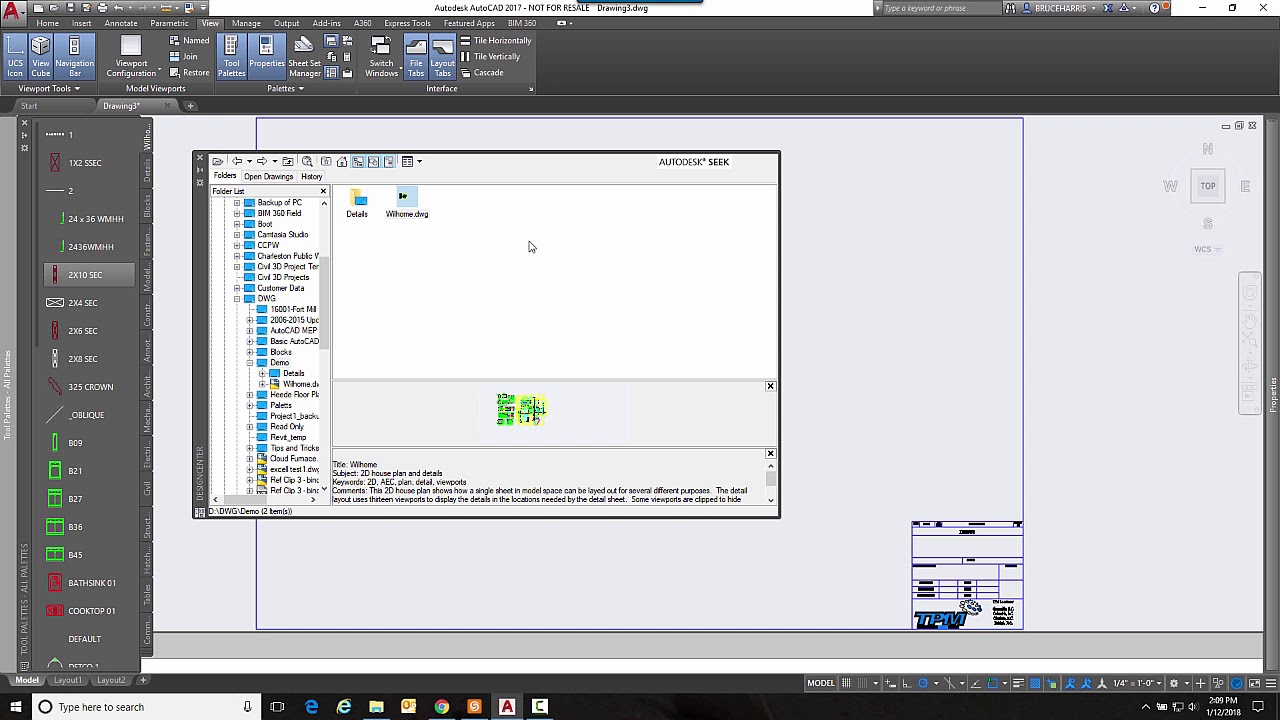Click DesignCenter Home icon
Screen dimensions: 1280x720
[342, 161]
